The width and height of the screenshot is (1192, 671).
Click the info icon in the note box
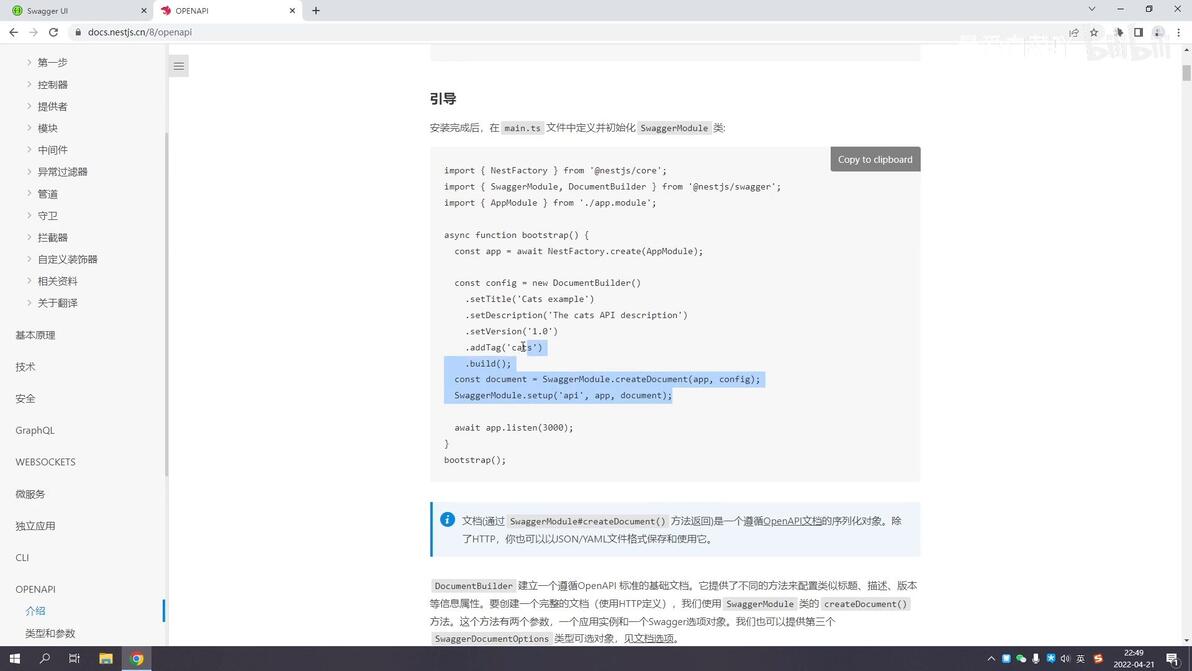click(447, 520)
